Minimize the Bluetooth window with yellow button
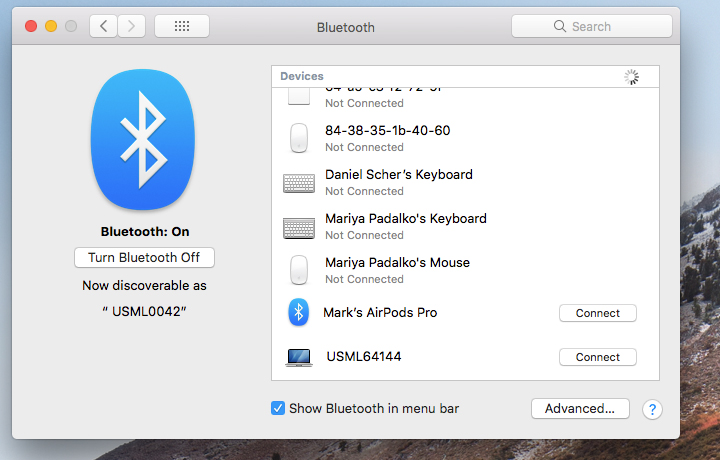The width and height of the screenshot is (720, 460). point(51,26)
